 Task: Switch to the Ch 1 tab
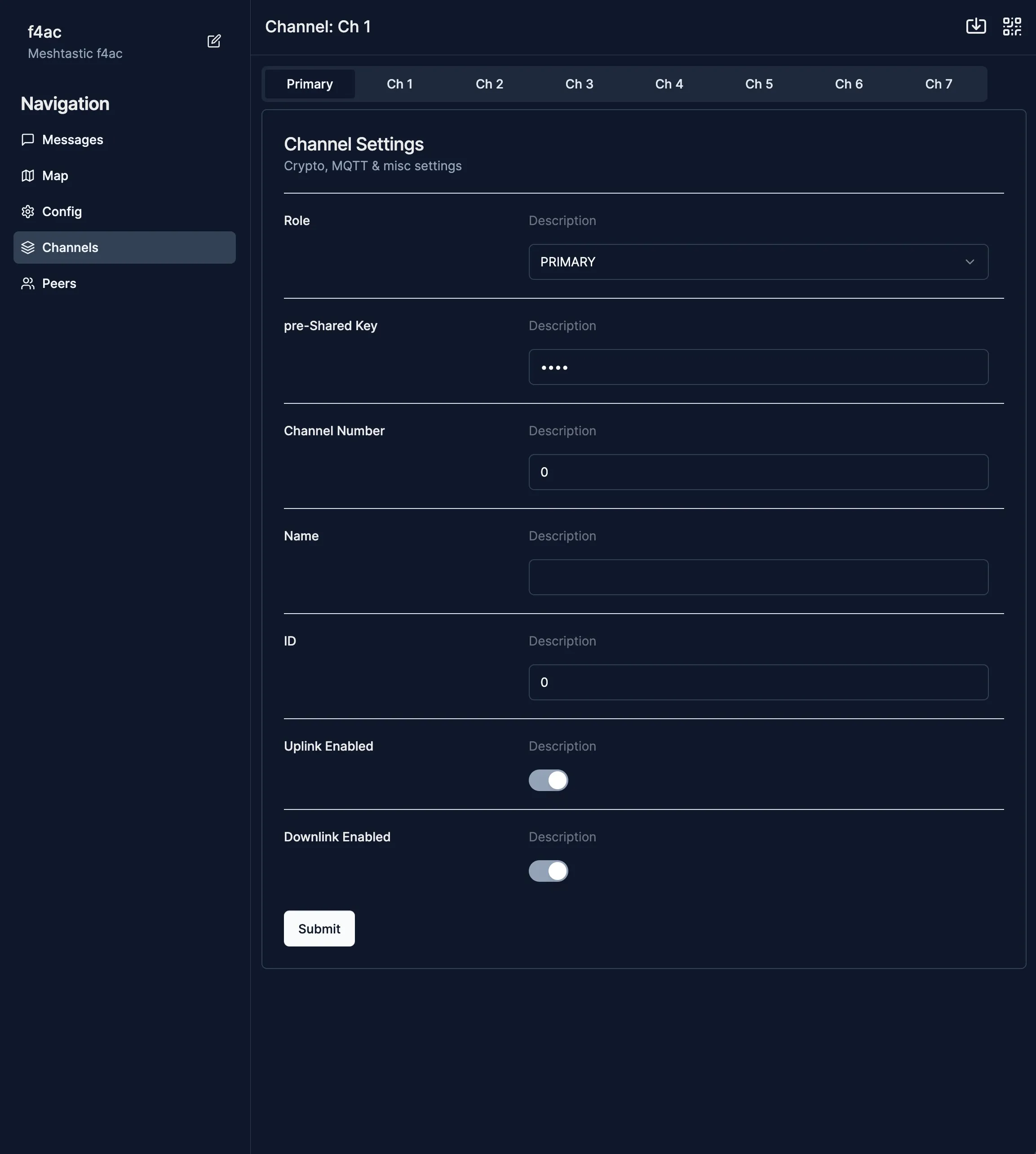[399, 84]
